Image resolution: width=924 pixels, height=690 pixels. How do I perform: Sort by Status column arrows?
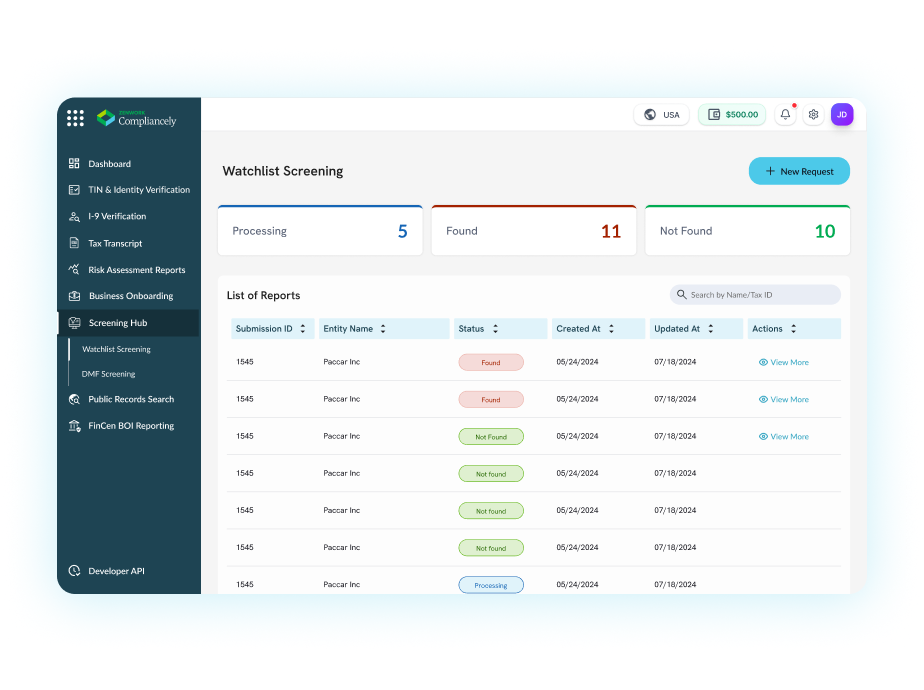[x=495, y=329]
